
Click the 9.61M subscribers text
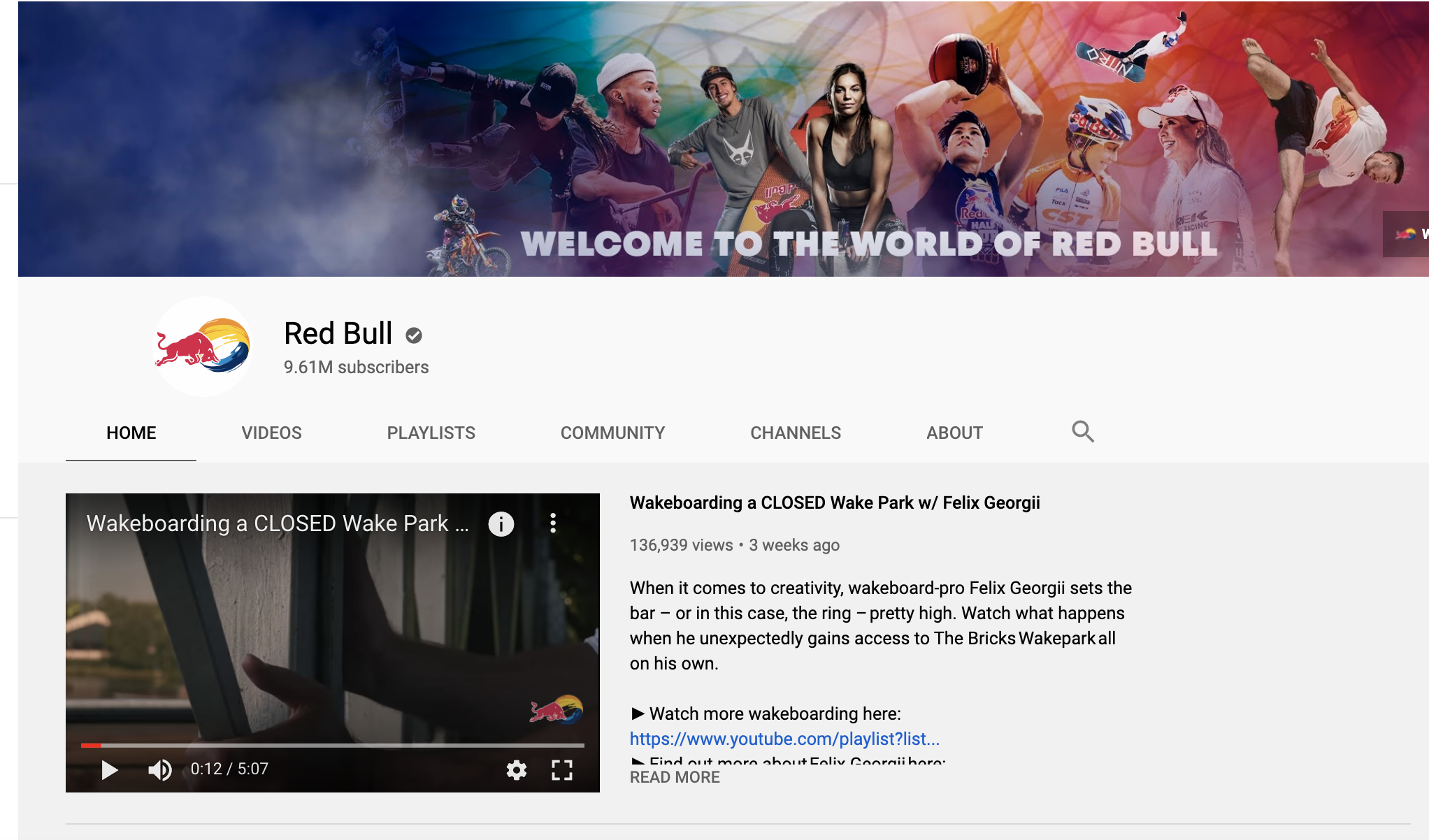[x=356, y=367]
